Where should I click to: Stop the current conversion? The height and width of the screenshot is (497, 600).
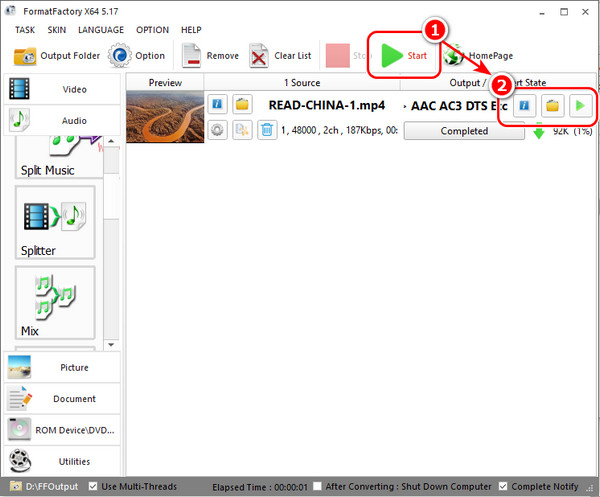346,56
